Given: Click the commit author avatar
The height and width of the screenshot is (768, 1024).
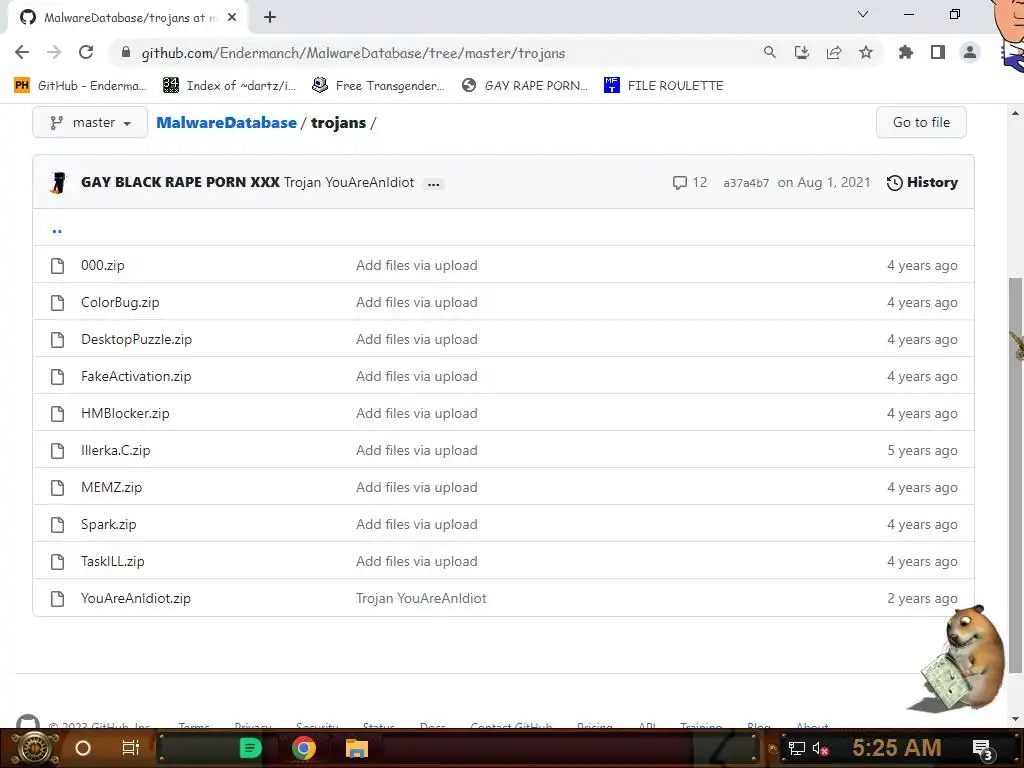Looking at the screenshot, I should [x=58, y=183].
